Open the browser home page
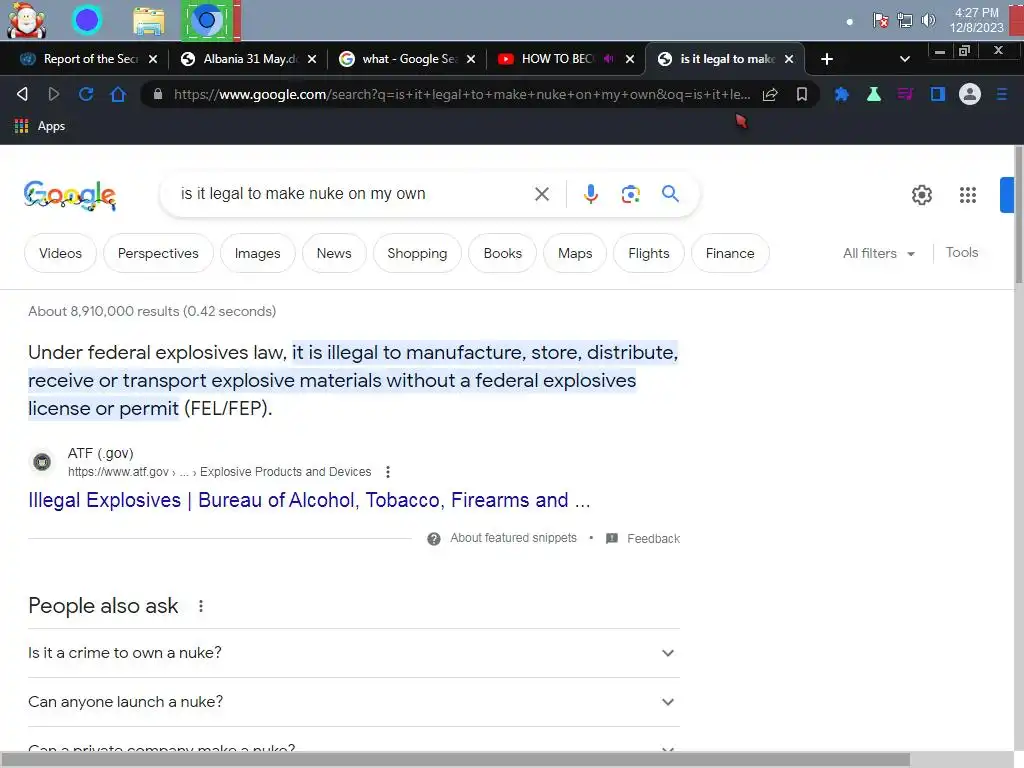This screenshot has height=768, width=1024. (x=118, y=94)
